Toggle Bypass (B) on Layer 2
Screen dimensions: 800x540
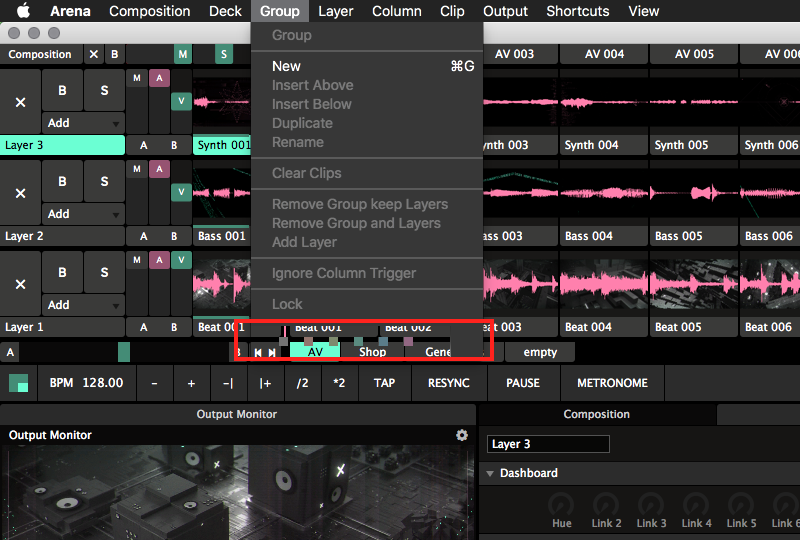pos(62,181)
